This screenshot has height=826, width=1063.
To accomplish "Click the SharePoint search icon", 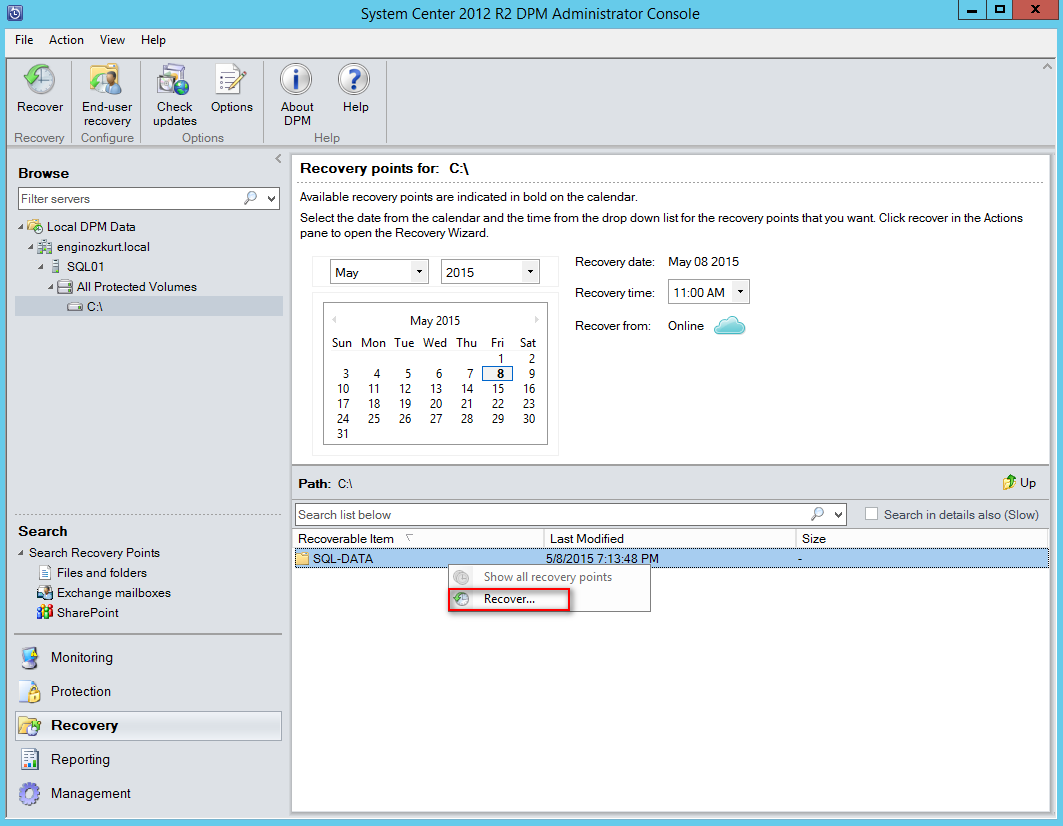I will tap(45, 612).
